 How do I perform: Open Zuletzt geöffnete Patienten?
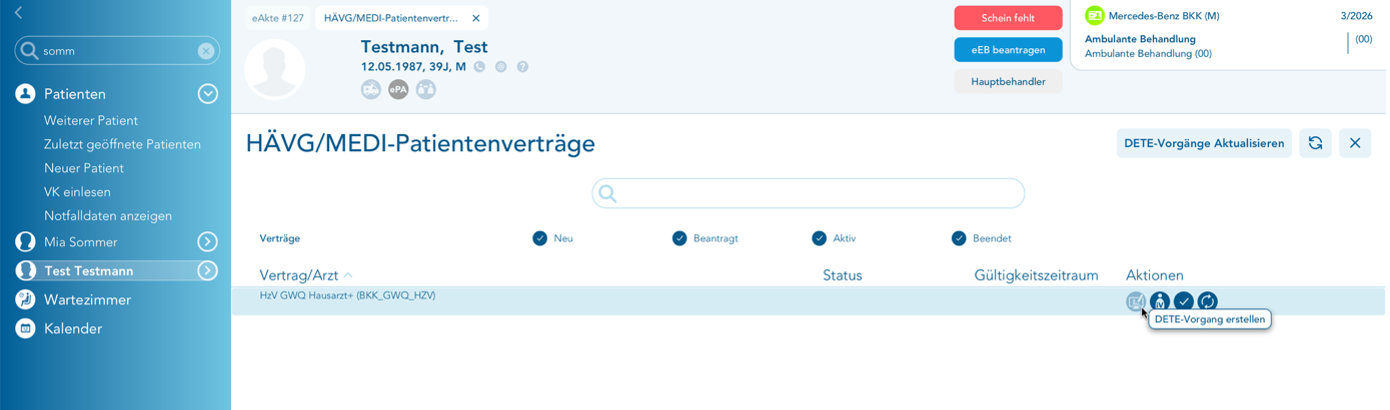(122, 144)
